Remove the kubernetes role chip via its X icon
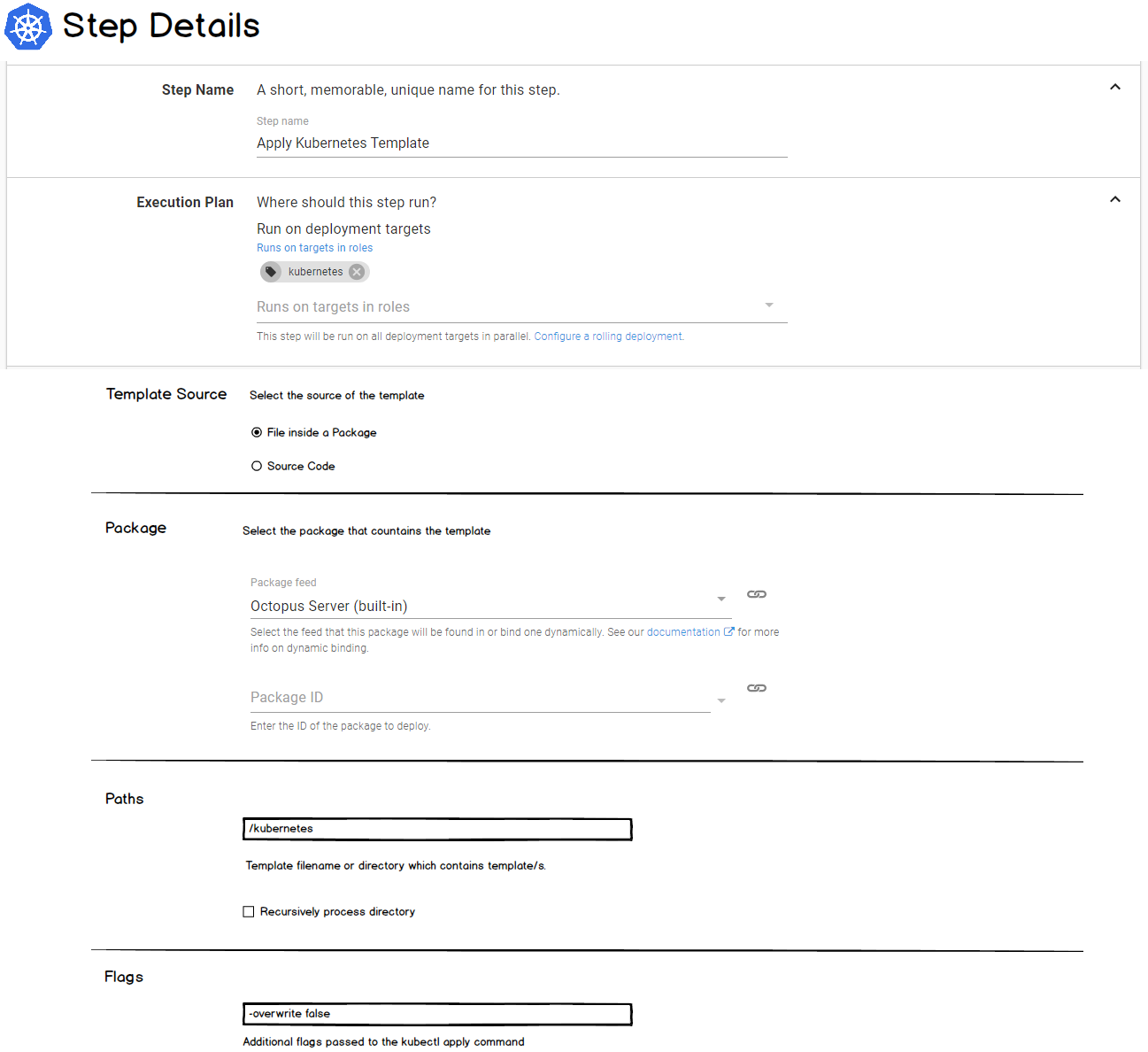Image resolution: width=1148 pixels, height=1052 pixels. (x=357, y=271)
